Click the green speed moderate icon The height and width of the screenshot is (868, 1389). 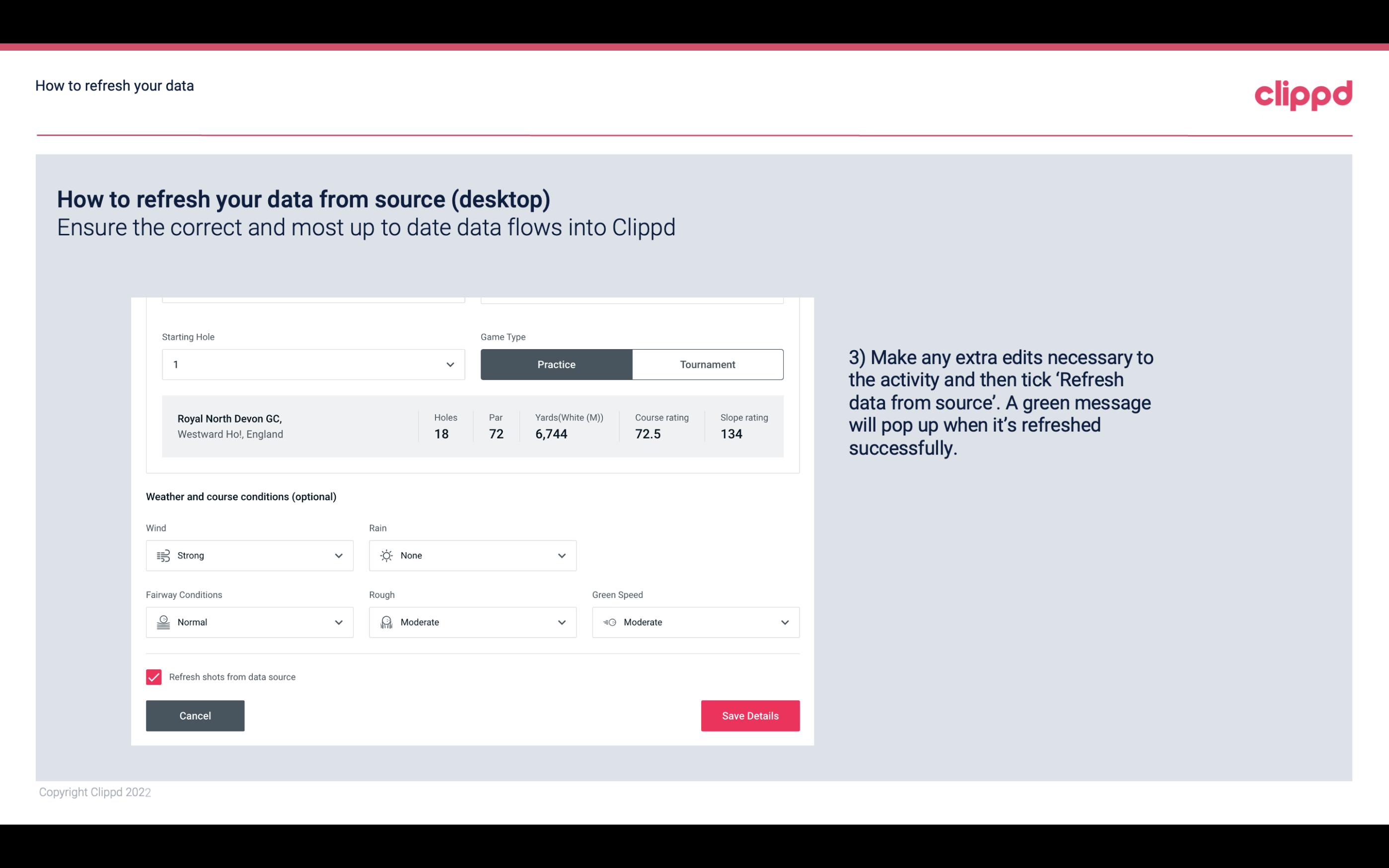click(x=609, y=622)
